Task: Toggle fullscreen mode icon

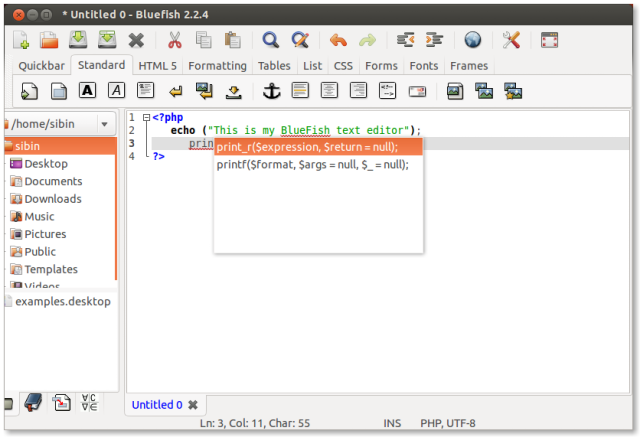Action: [x=549, y=40]
